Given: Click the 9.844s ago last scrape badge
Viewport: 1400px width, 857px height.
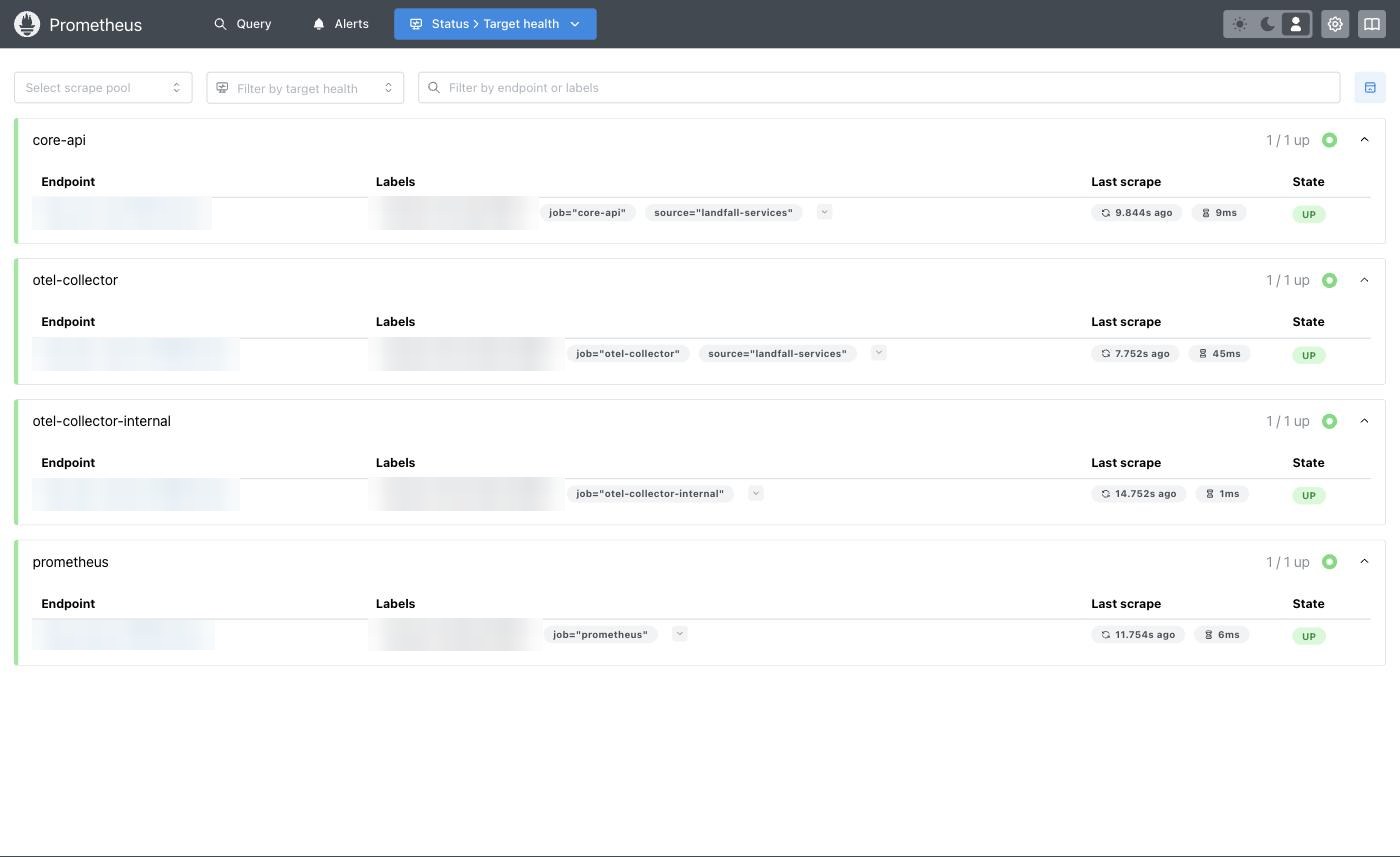Looking at the screenshot, I should tap(1137, 213).
